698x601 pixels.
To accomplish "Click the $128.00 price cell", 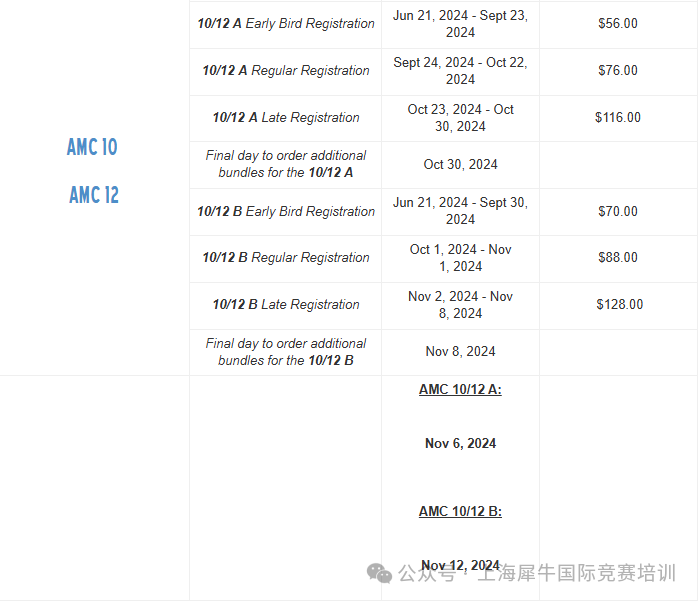I will click(x=620, y=305).
